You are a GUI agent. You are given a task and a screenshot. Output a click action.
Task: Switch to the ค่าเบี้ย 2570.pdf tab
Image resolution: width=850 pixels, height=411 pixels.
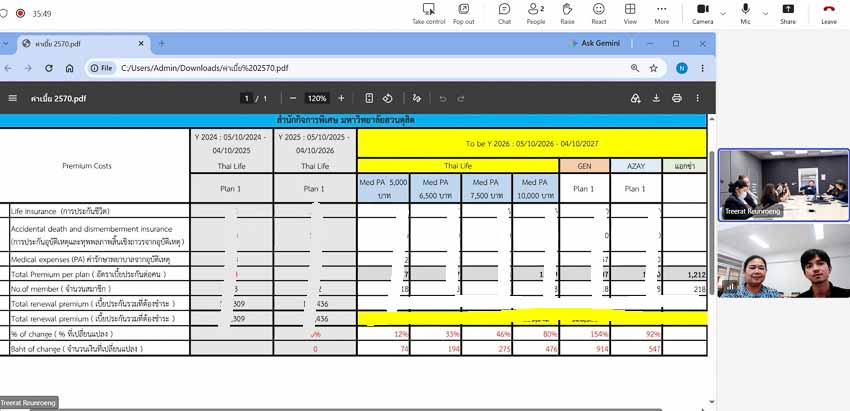pyautogui.click(x=81, y=44)
